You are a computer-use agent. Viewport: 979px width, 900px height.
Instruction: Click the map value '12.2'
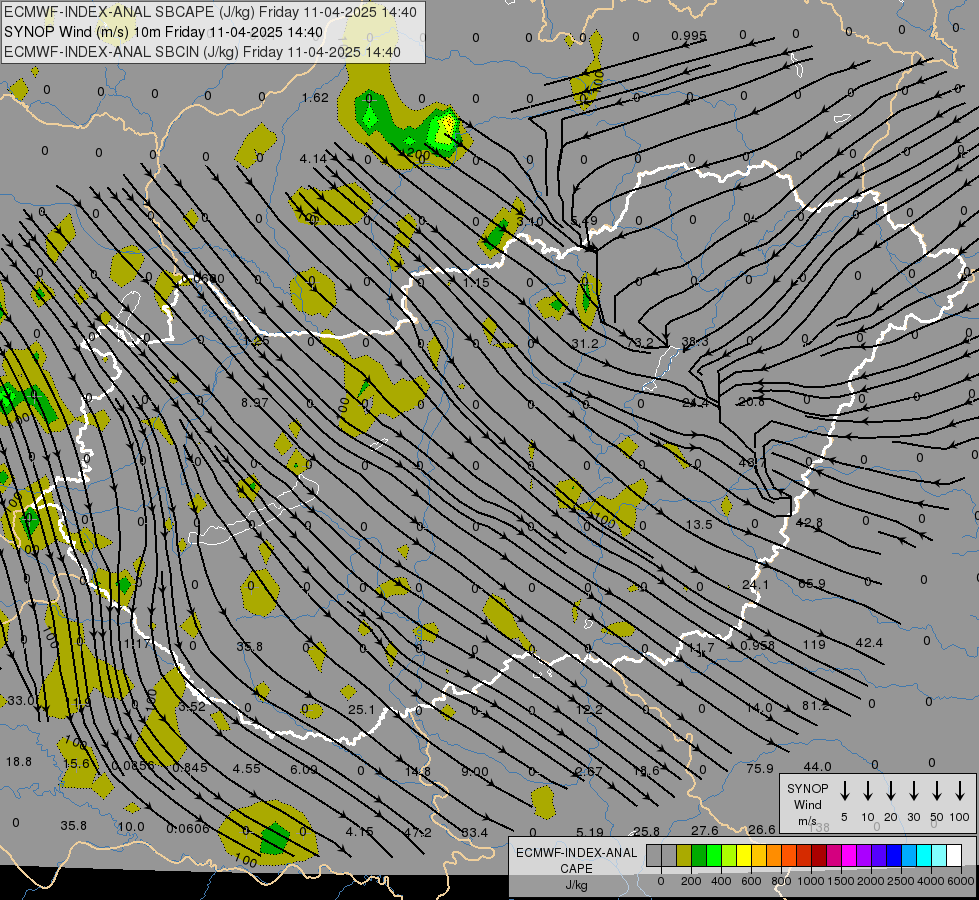tap(589, 710)
